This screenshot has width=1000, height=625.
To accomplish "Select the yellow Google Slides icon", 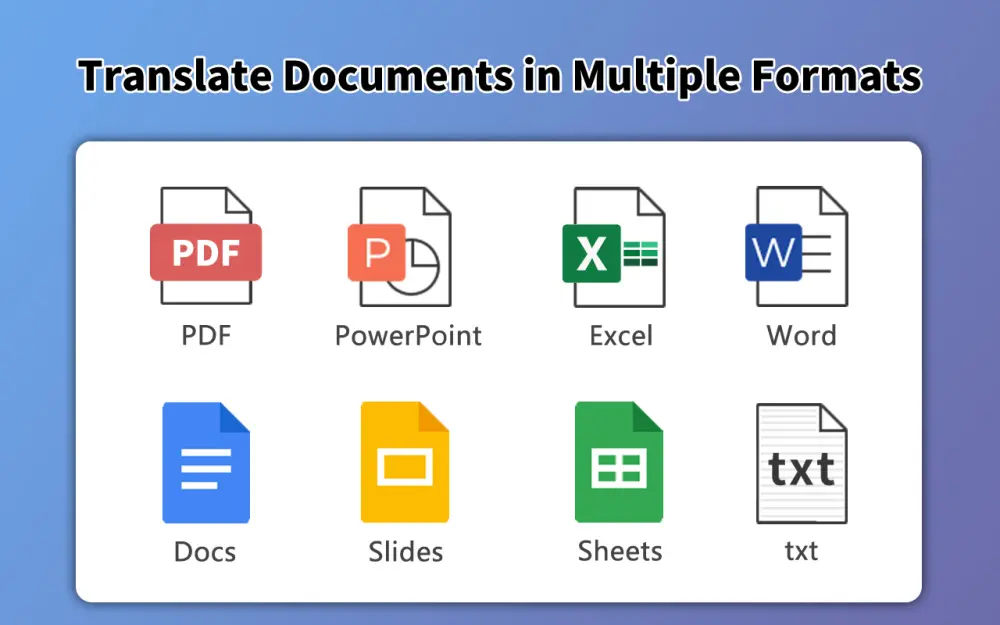I will click(405, 462).
